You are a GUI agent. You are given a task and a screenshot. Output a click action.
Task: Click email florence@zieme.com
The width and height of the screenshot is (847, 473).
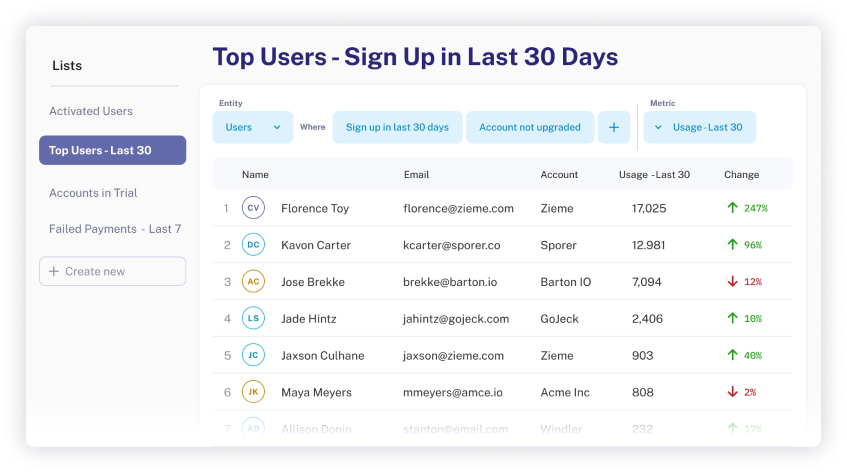[x=458, y=208]
